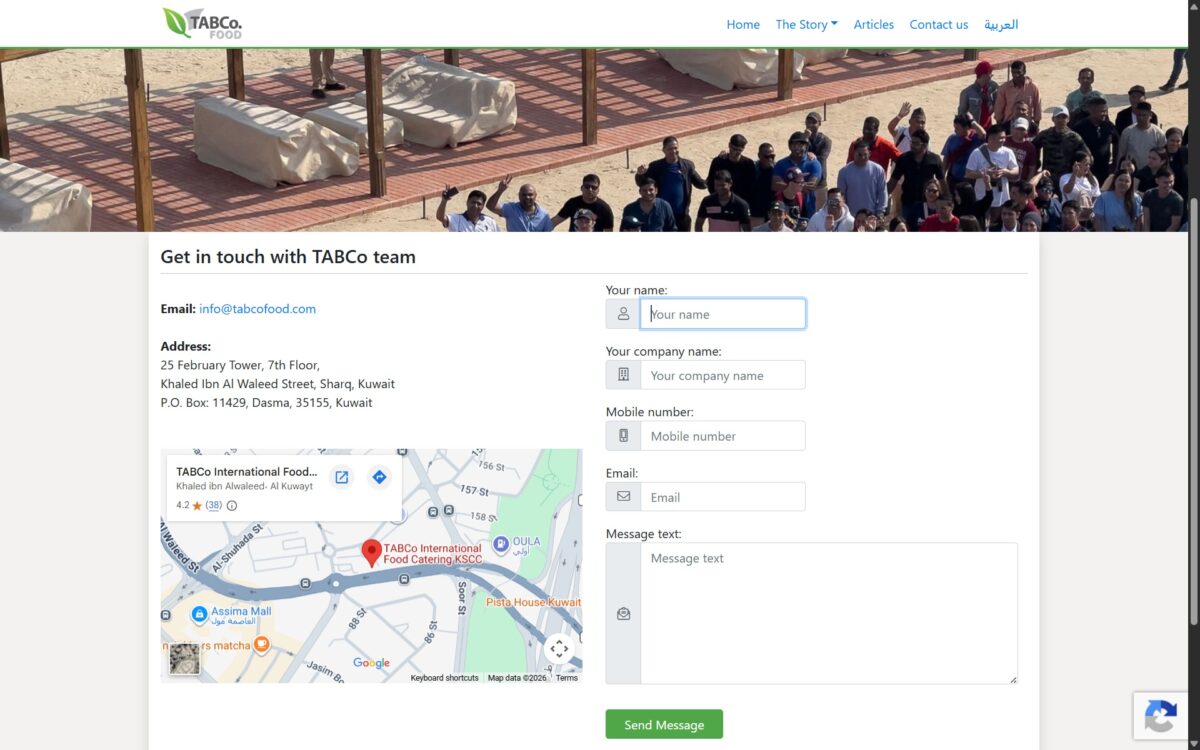Switch to the Arabic language link

pos(1001,24)
